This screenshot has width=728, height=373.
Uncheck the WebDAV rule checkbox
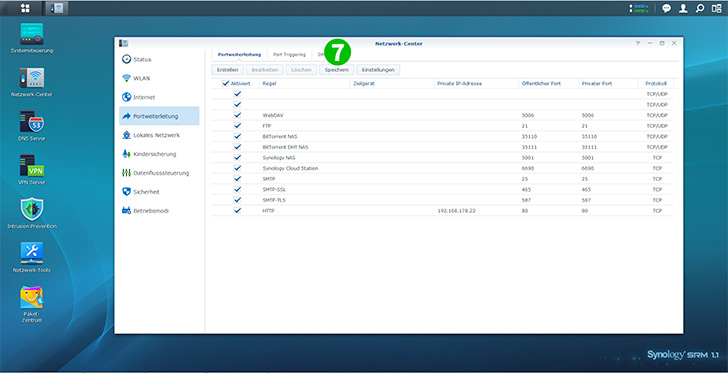click(x=237, y=115)
